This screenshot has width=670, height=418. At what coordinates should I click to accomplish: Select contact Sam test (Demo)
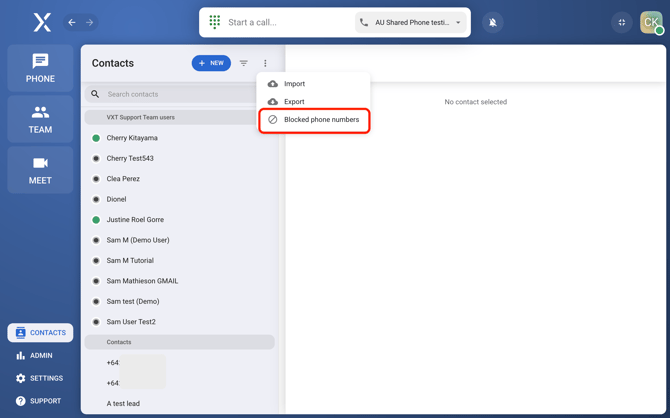(179, 301)
